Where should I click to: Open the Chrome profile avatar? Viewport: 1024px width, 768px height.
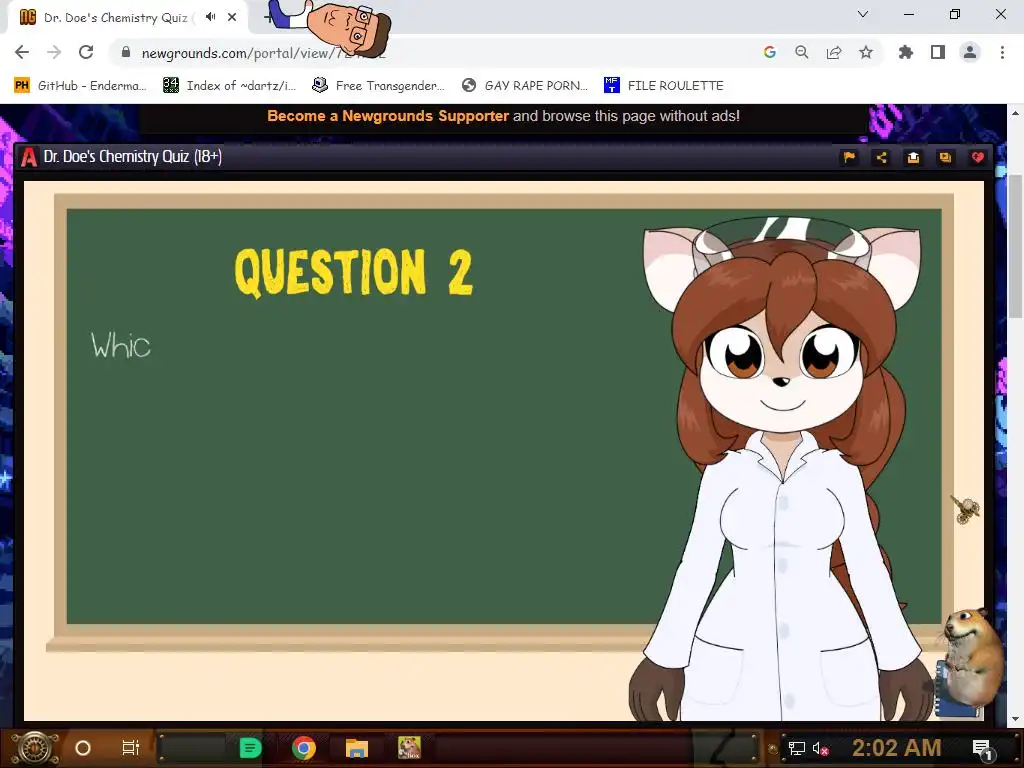[970, 52]
